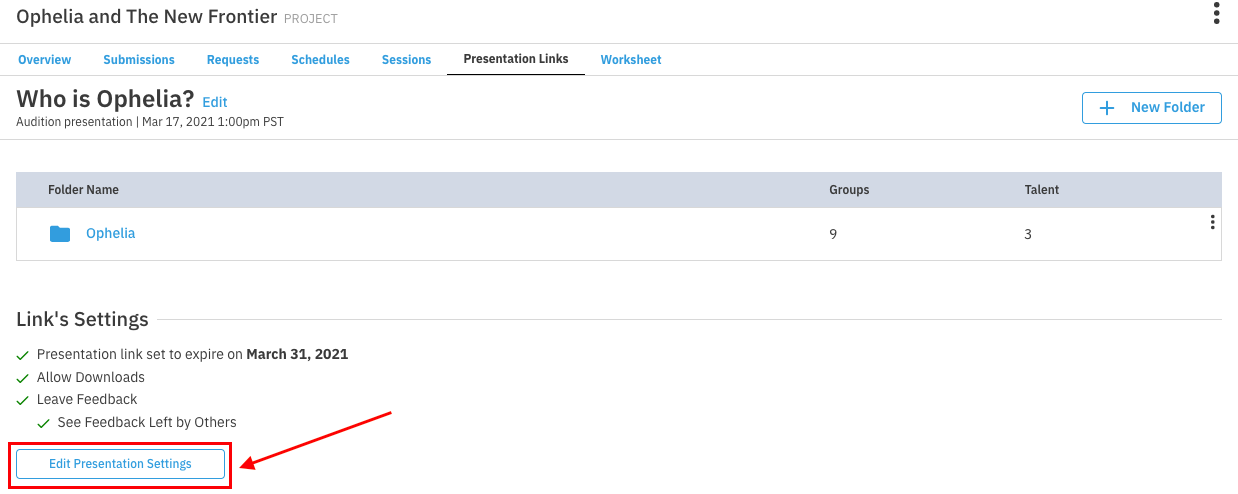The height and width of the screenshot is (494, 1238).
Task: Select the Schedules tab
Action: tap(320, 60)
